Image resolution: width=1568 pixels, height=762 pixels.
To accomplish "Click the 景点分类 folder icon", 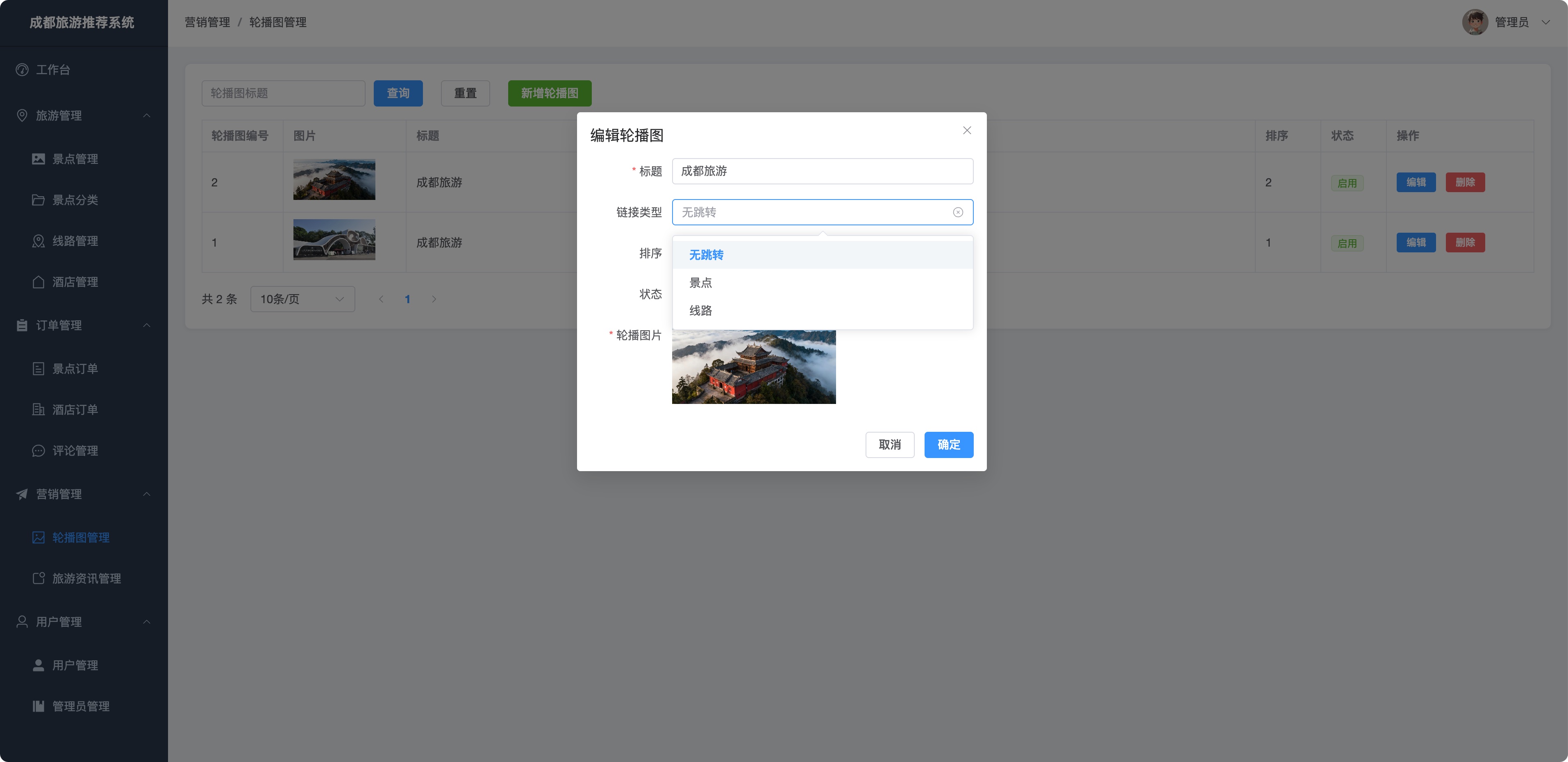I will pos(39,200).
